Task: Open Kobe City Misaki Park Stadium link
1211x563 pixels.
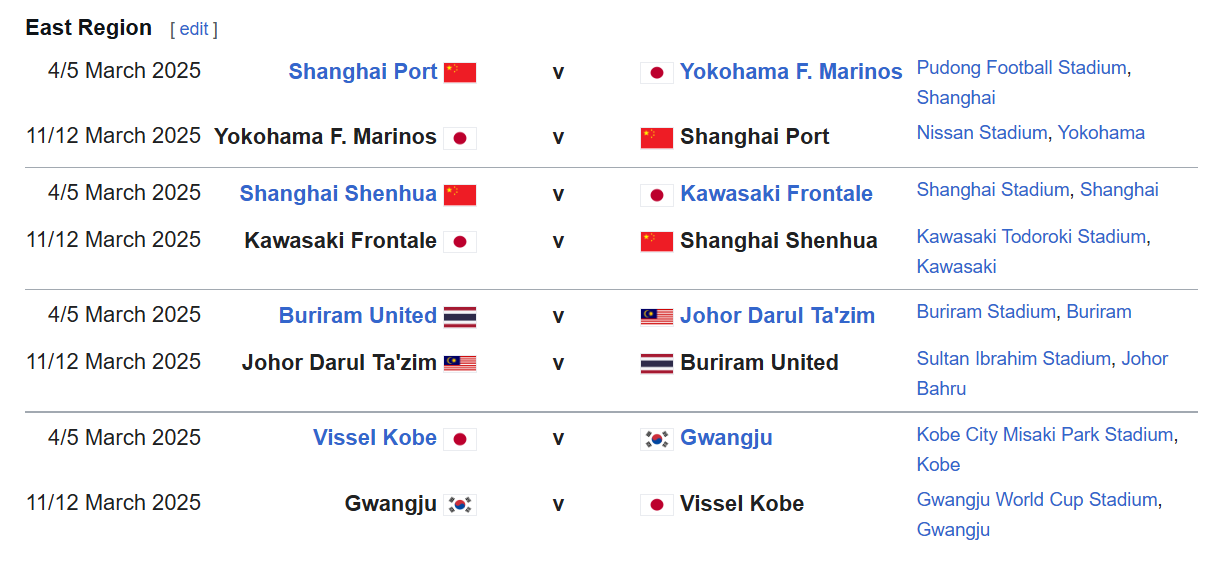Action: [1045, 435]
